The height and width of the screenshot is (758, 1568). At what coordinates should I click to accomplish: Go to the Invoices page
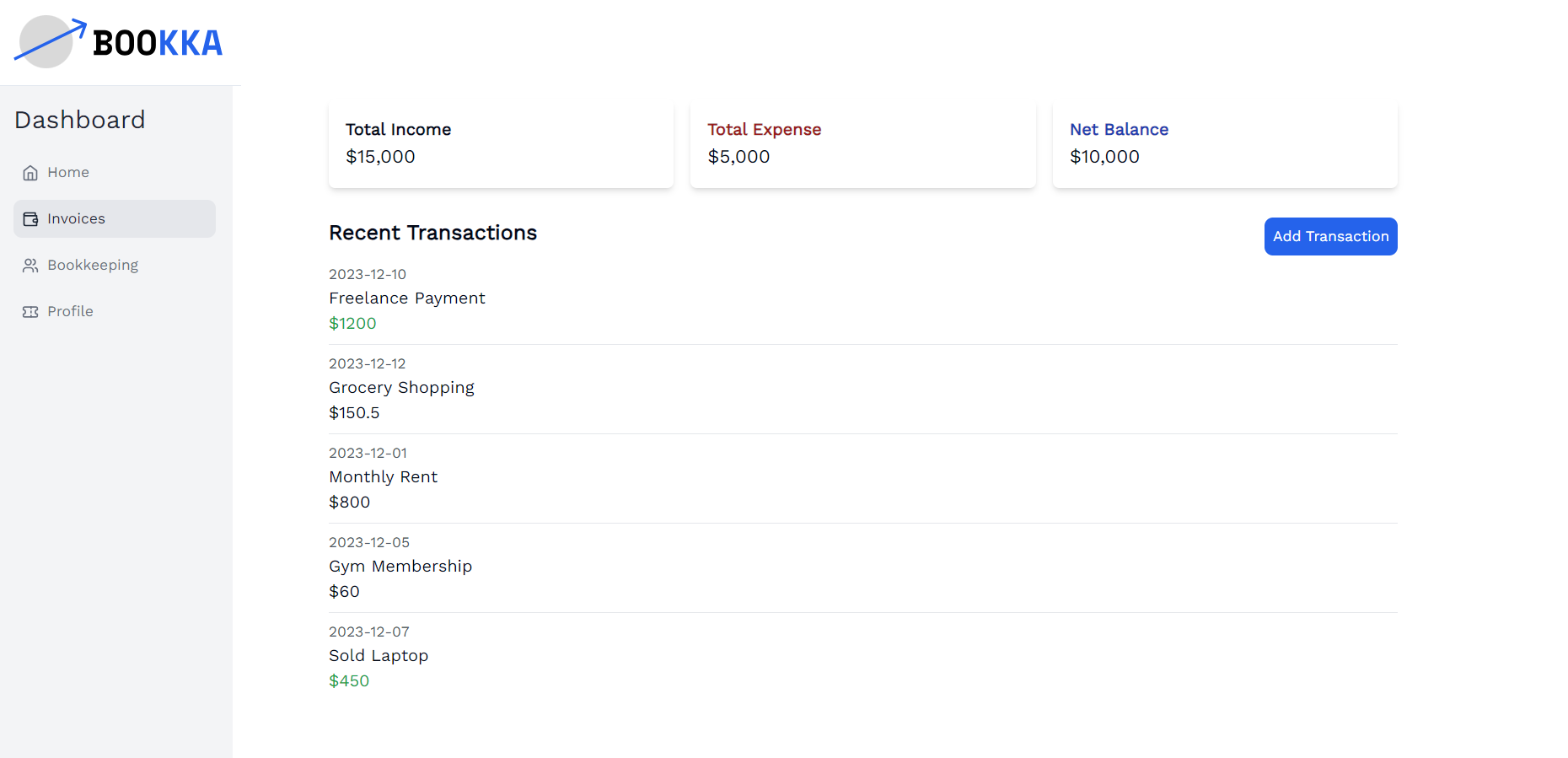(x=76, y=218)
